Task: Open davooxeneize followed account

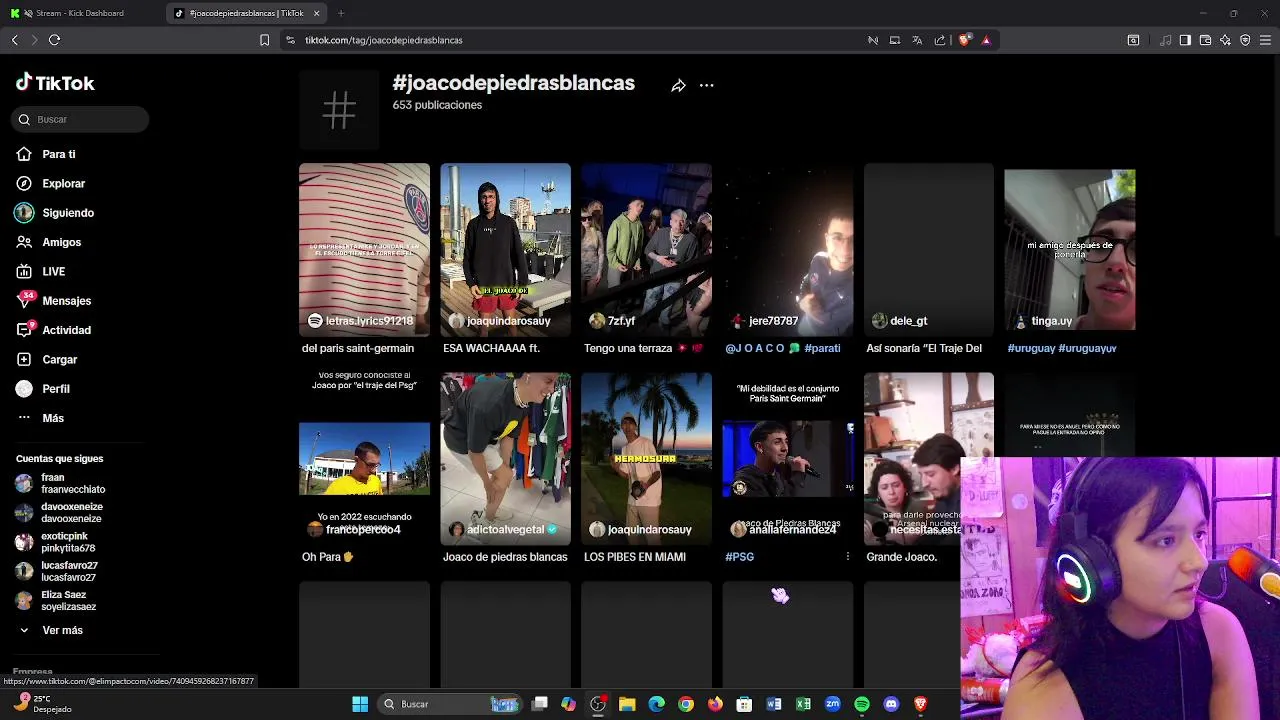Action: (60, 513)
